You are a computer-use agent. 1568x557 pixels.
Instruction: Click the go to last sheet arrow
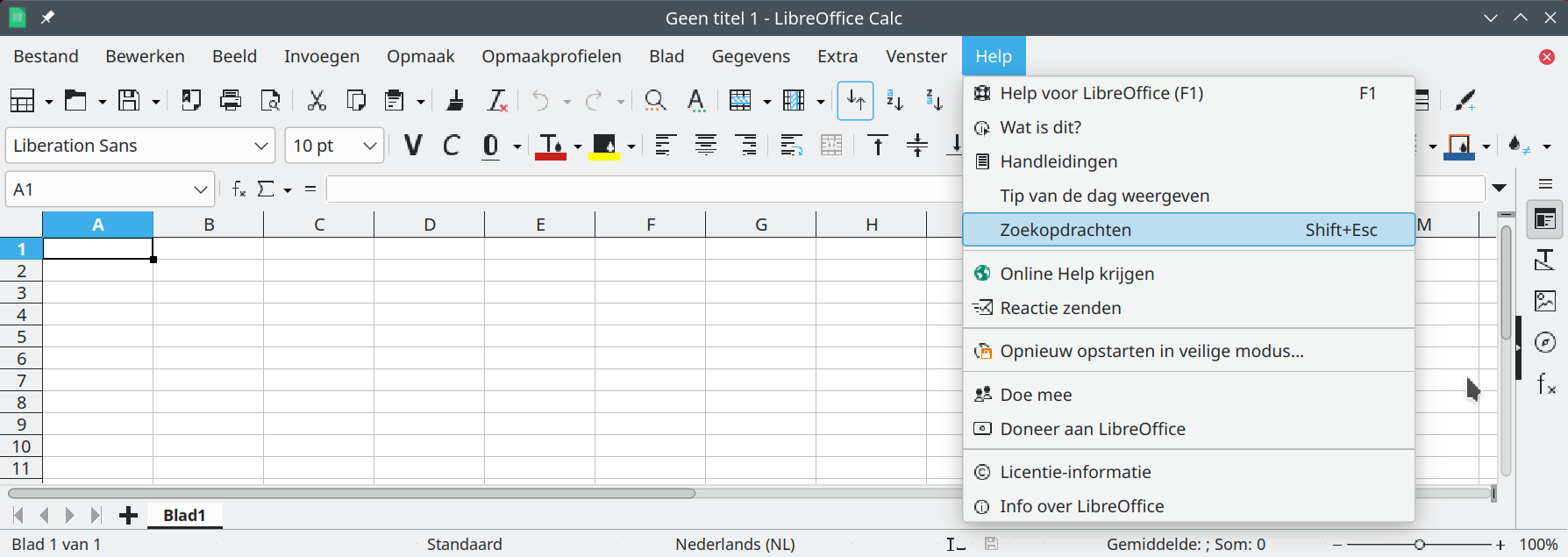pos(96,516)
